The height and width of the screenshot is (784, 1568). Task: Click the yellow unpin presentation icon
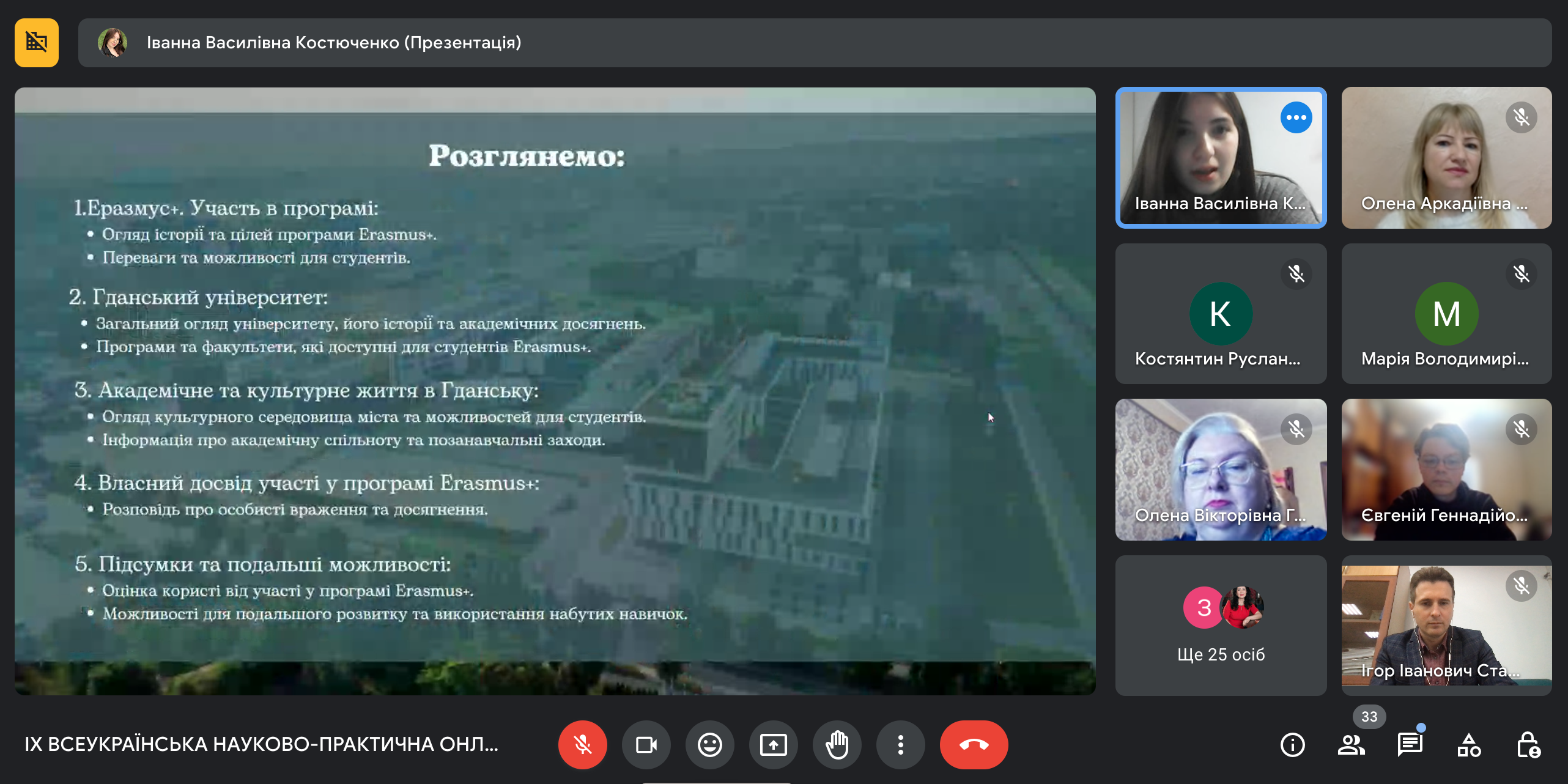[37, 42]
